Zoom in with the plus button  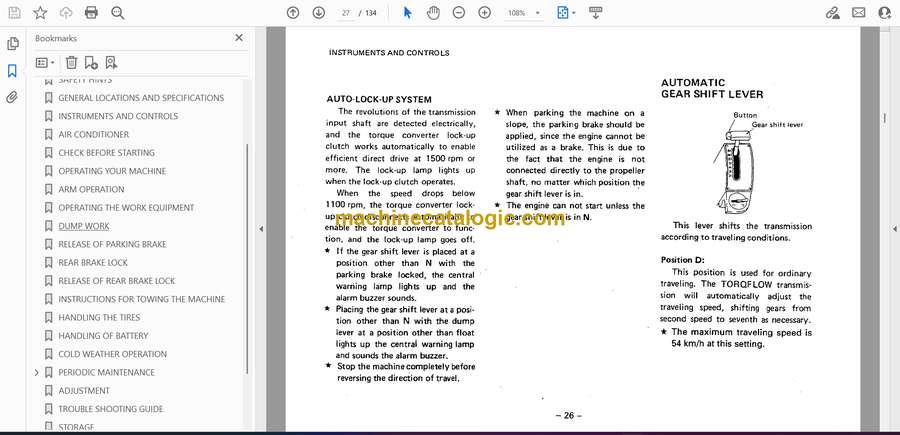[x=484, y=13]
